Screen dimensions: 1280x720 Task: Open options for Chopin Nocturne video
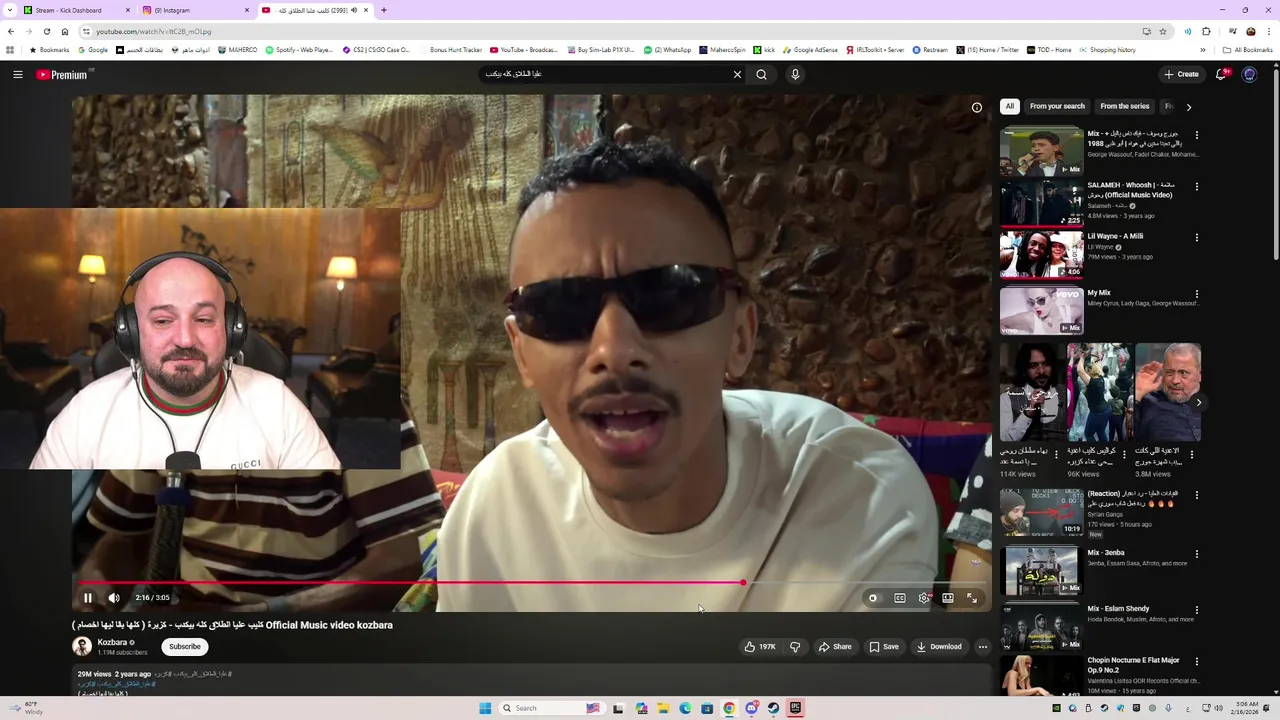point(1197,662)
